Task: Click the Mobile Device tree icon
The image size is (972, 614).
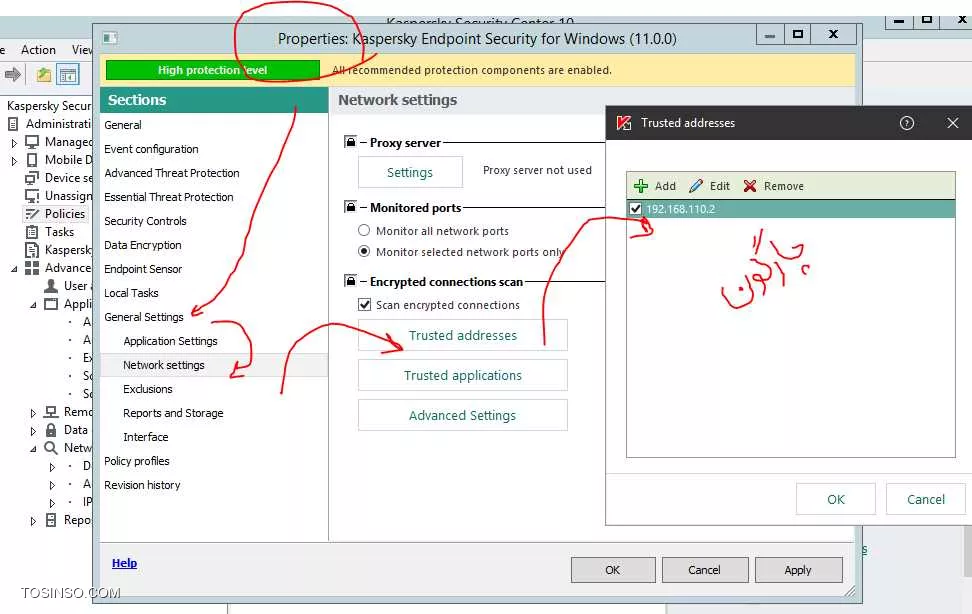Action: click(32, 160)
